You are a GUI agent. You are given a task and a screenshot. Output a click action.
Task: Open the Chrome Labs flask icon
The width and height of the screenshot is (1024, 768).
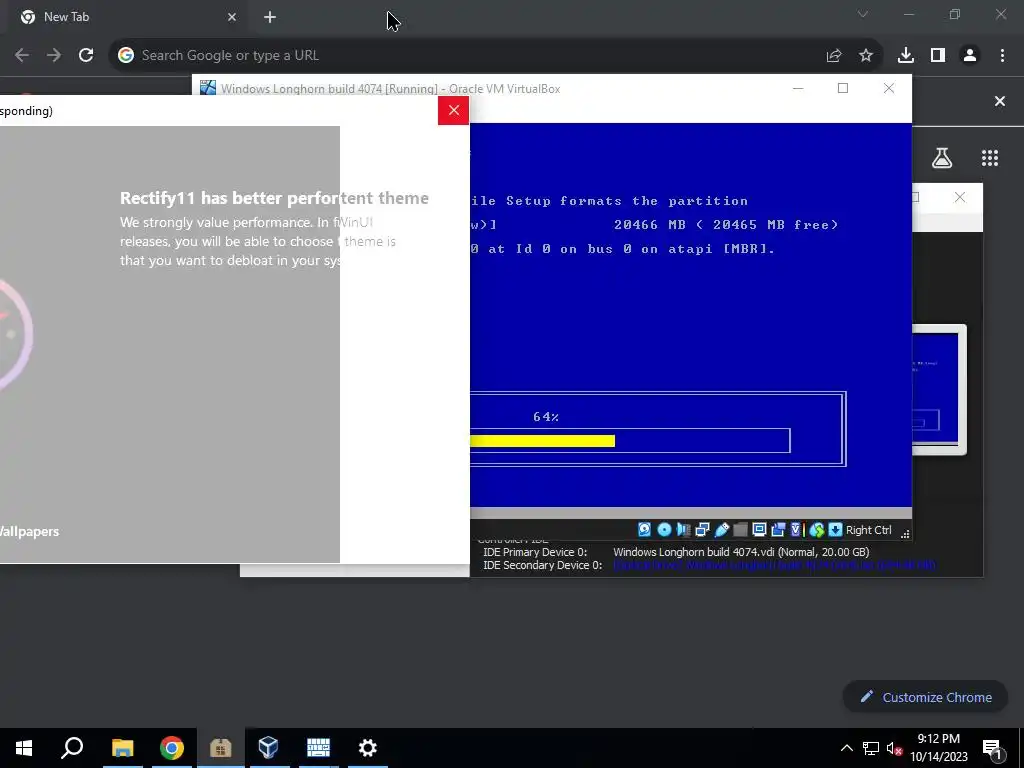coord(942,157)
